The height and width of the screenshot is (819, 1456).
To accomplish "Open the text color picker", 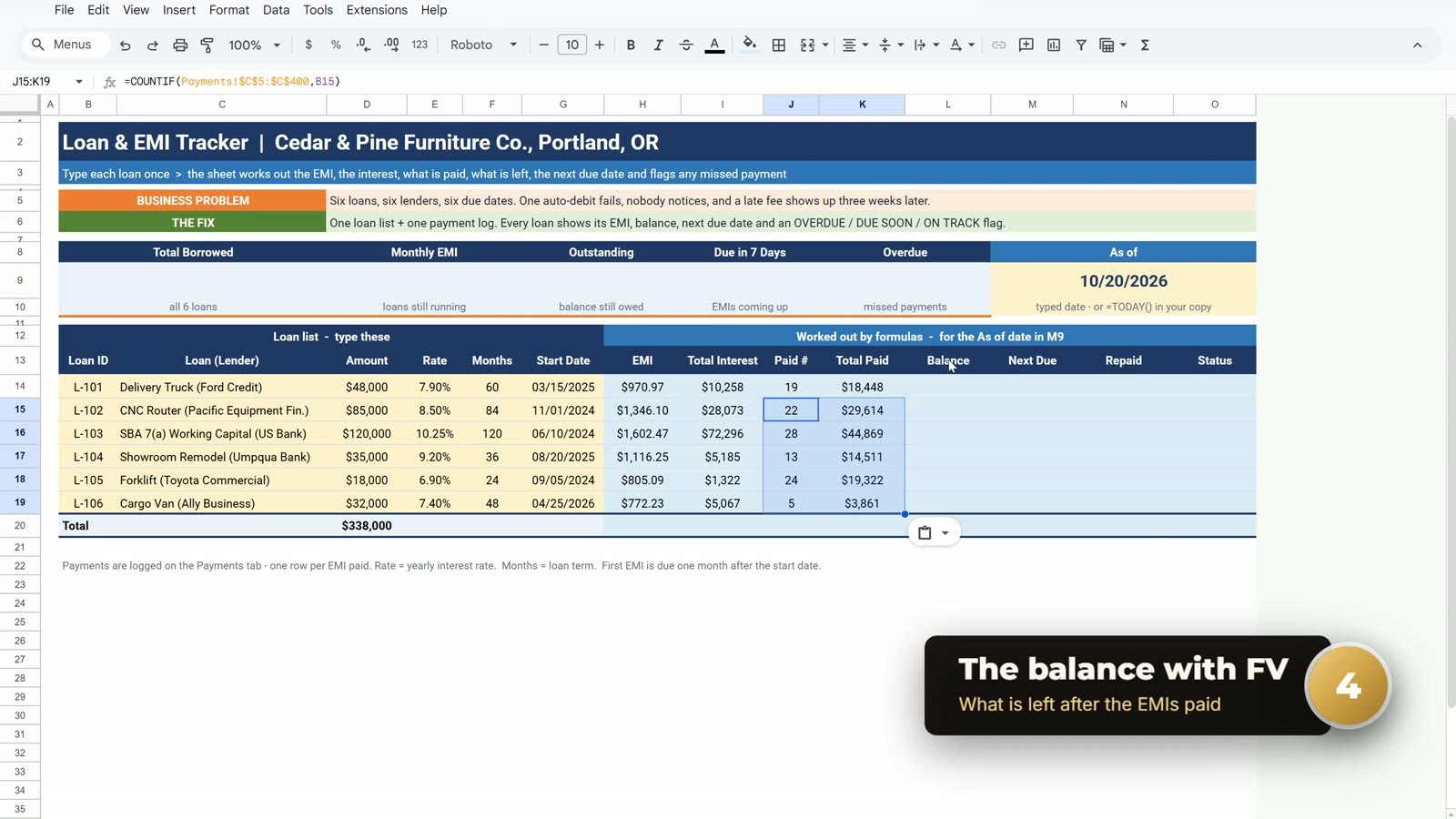I will coord(714,45).
